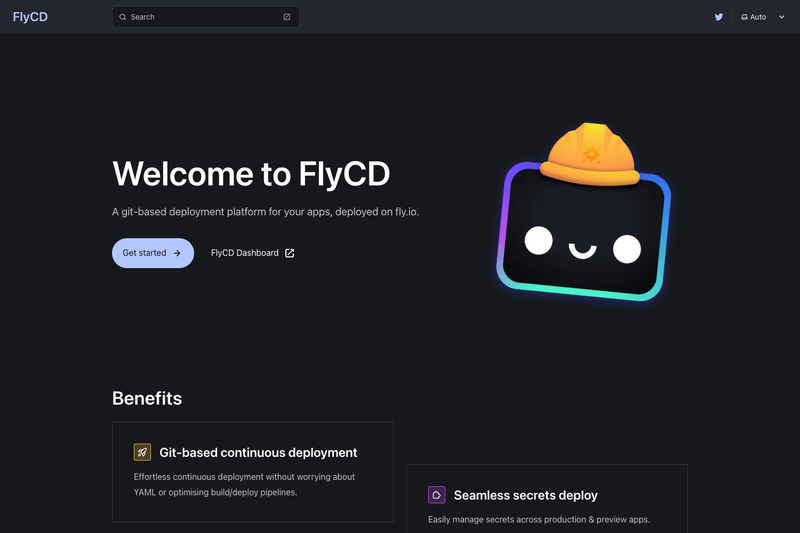Click the purple icon in secrets card
This screenshot has height=533, width=800.
click(437, 495)
